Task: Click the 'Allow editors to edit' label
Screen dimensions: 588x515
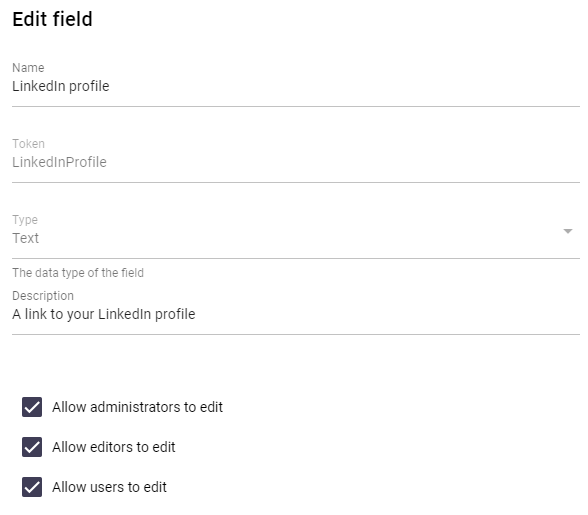Action: (x=114, y=447)
